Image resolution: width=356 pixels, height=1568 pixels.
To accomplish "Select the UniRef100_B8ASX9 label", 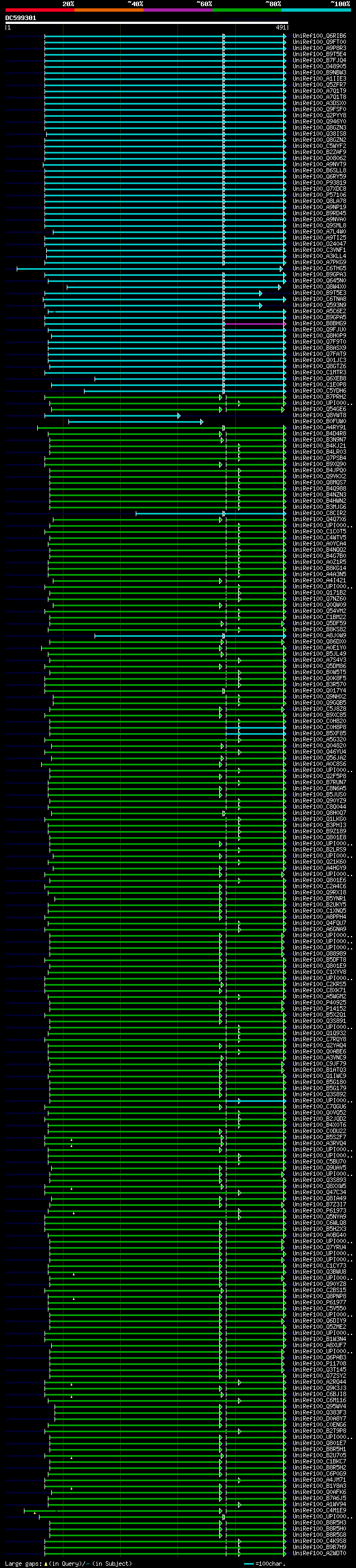I will (319, 348).
